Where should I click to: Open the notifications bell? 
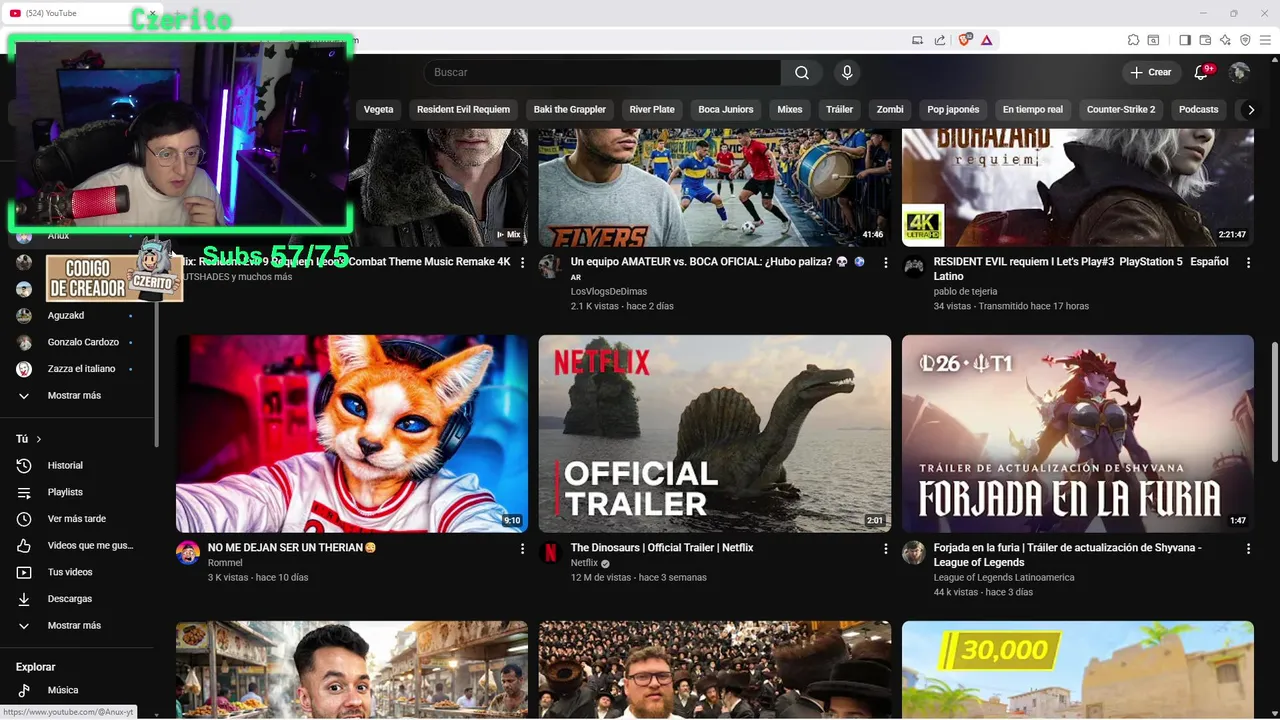point(1202,72)
